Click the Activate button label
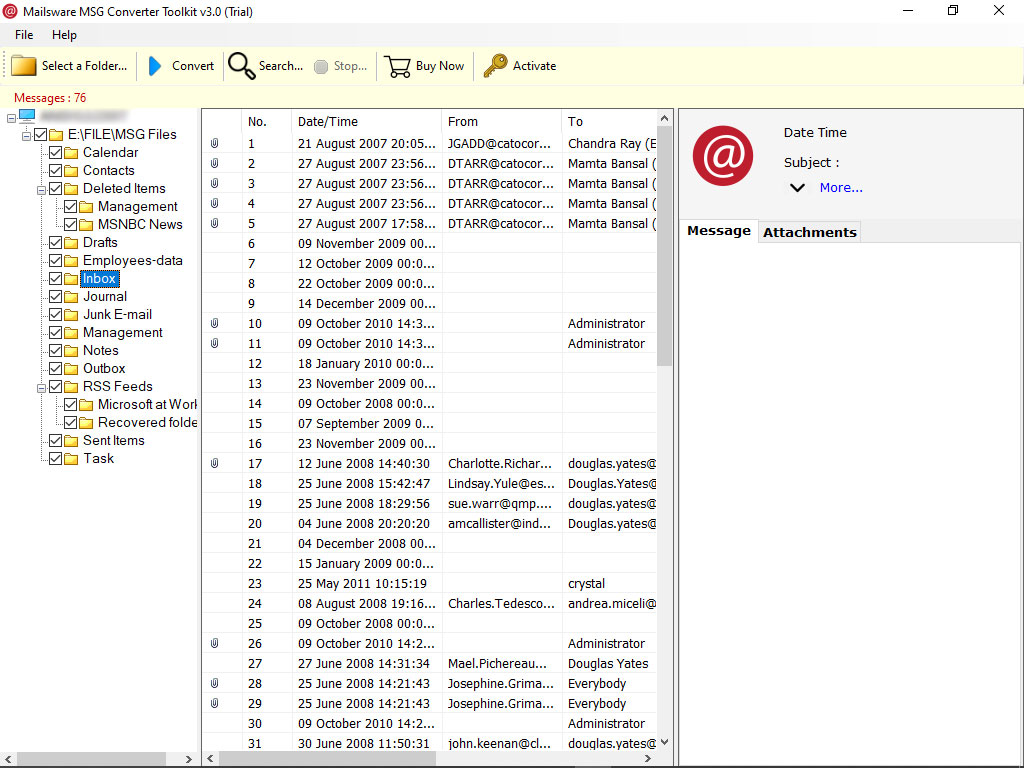 pos(534,66)
